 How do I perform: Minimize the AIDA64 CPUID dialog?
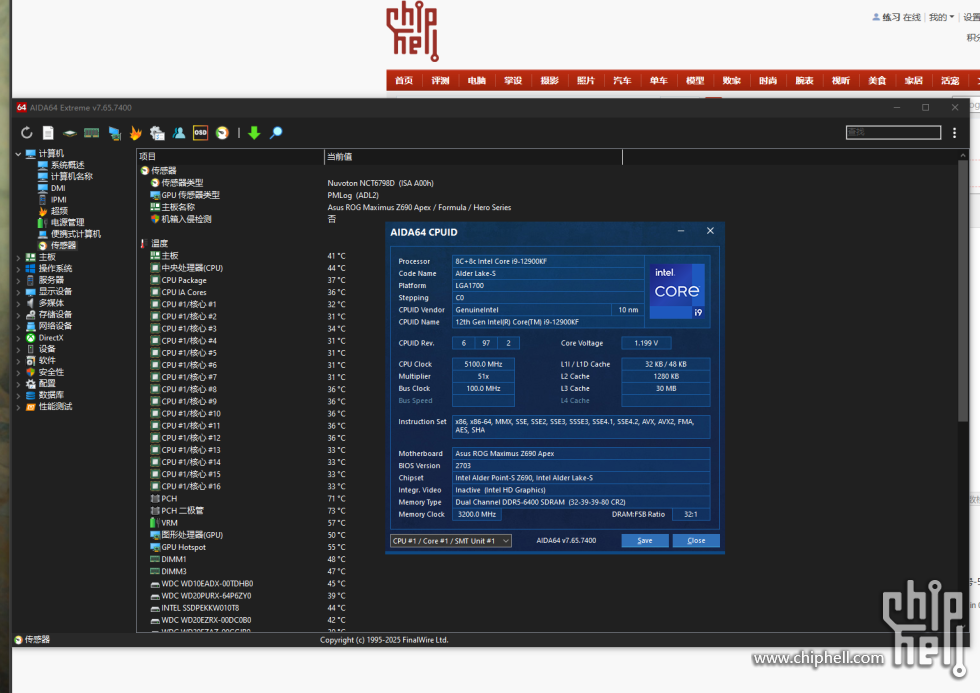click(681, 231)
